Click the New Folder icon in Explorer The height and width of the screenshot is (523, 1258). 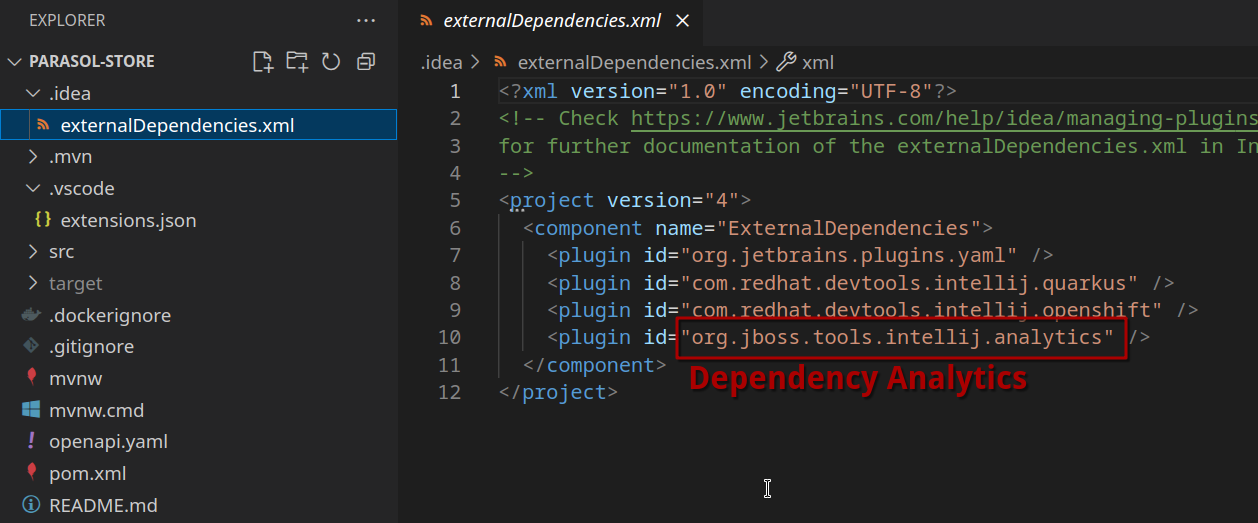tap(297, 62)
